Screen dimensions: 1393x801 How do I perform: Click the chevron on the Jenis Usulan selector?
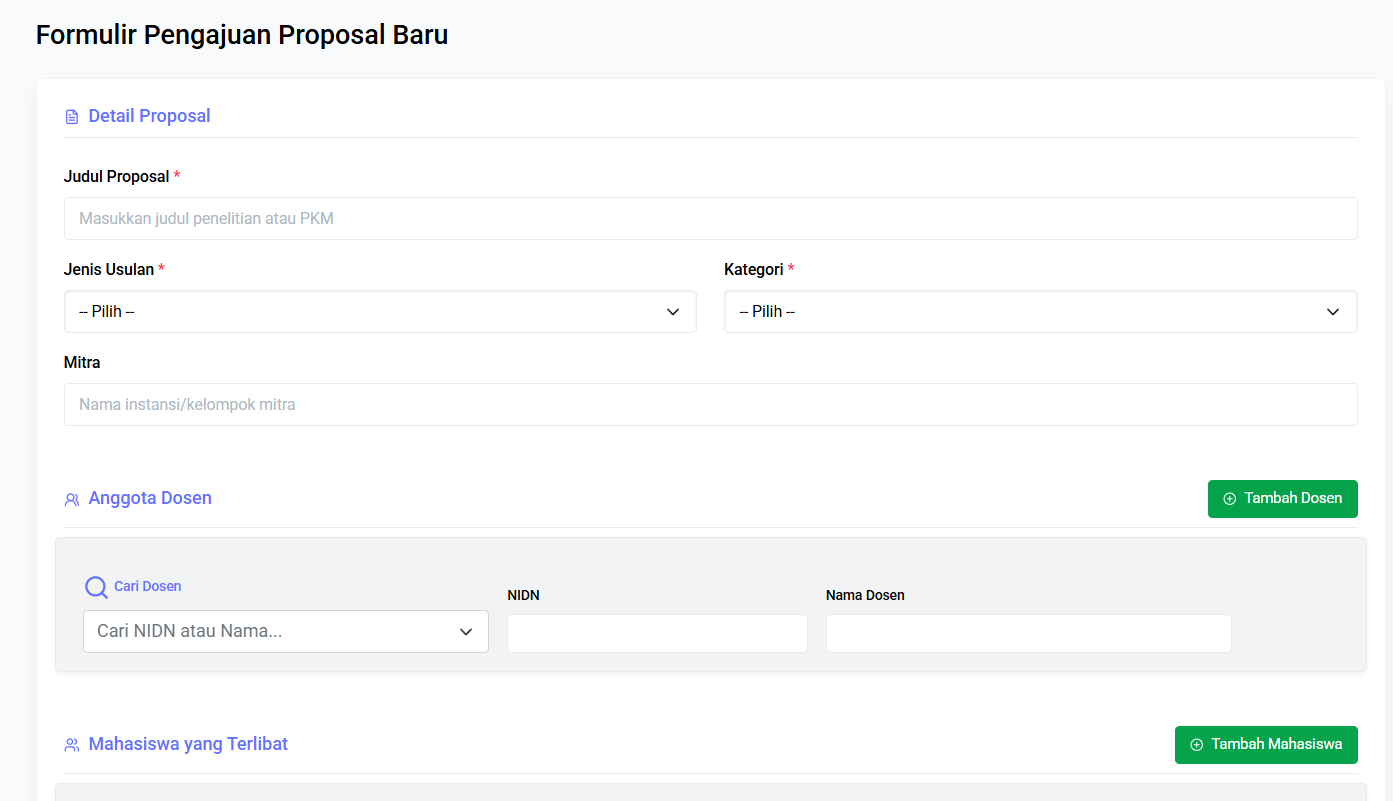click(673, 311)
